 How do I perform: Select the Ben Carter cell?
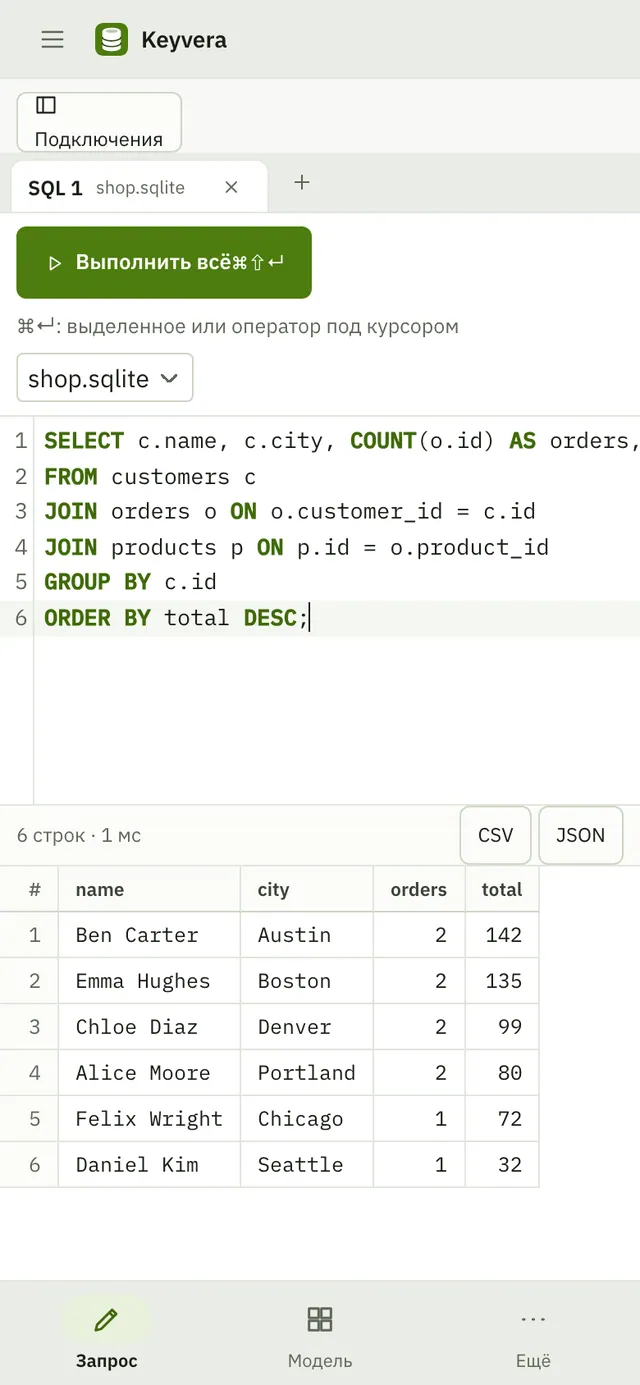(x=149, y=935)
